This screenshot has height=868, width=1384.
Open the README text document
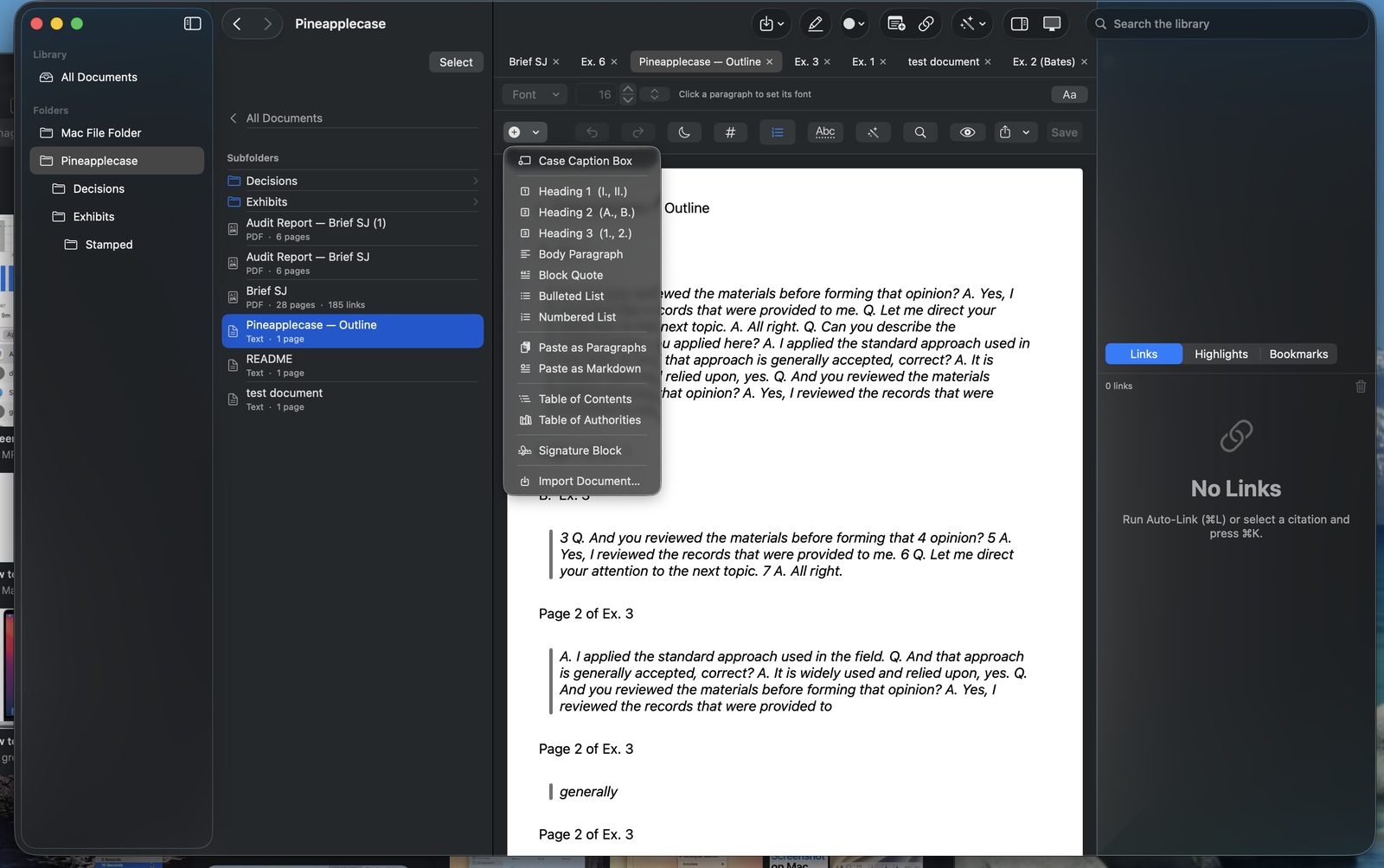353,365
